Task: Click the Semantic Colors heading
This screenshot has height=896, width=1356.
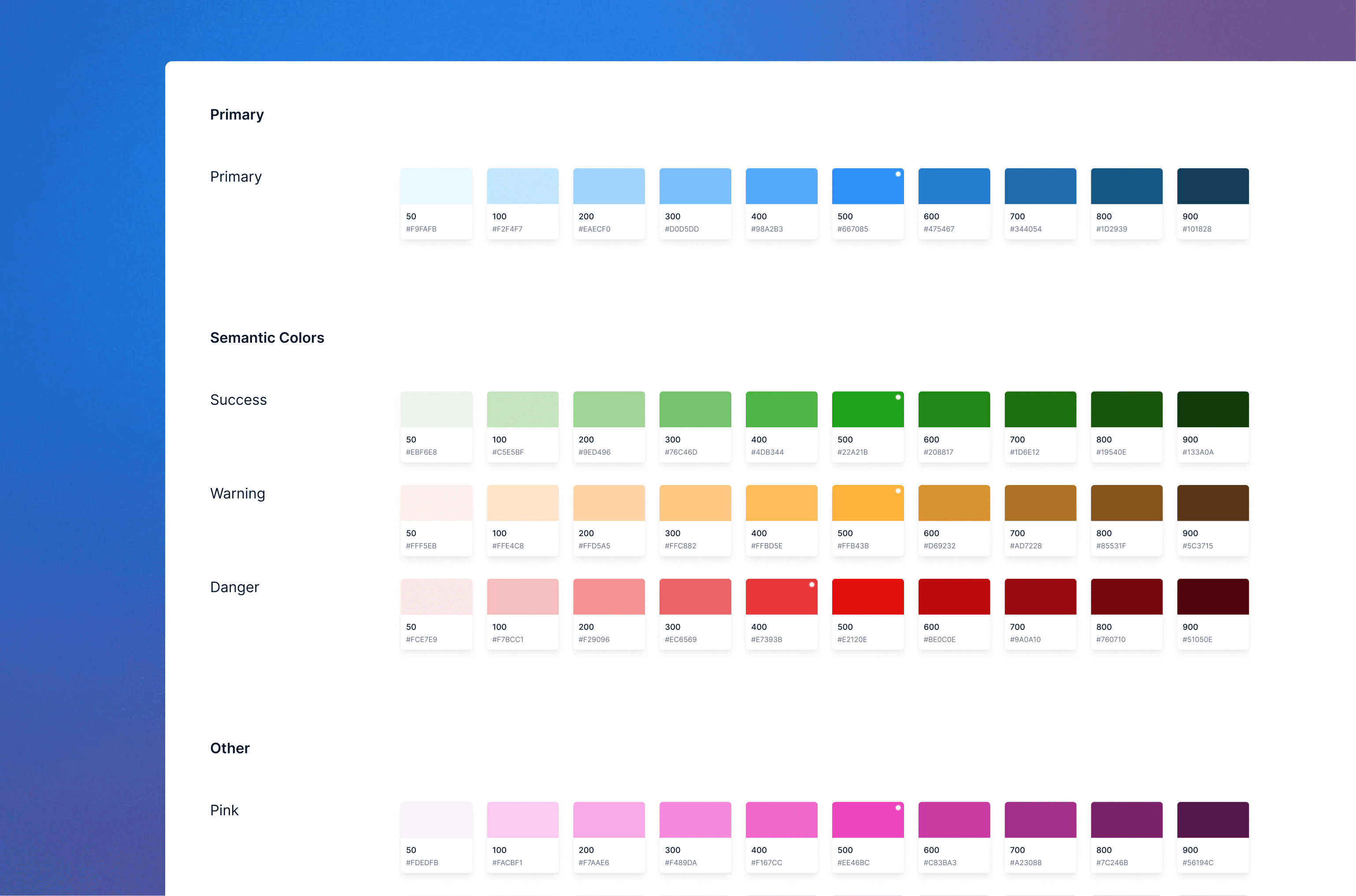Action: (x=267, y=338)
